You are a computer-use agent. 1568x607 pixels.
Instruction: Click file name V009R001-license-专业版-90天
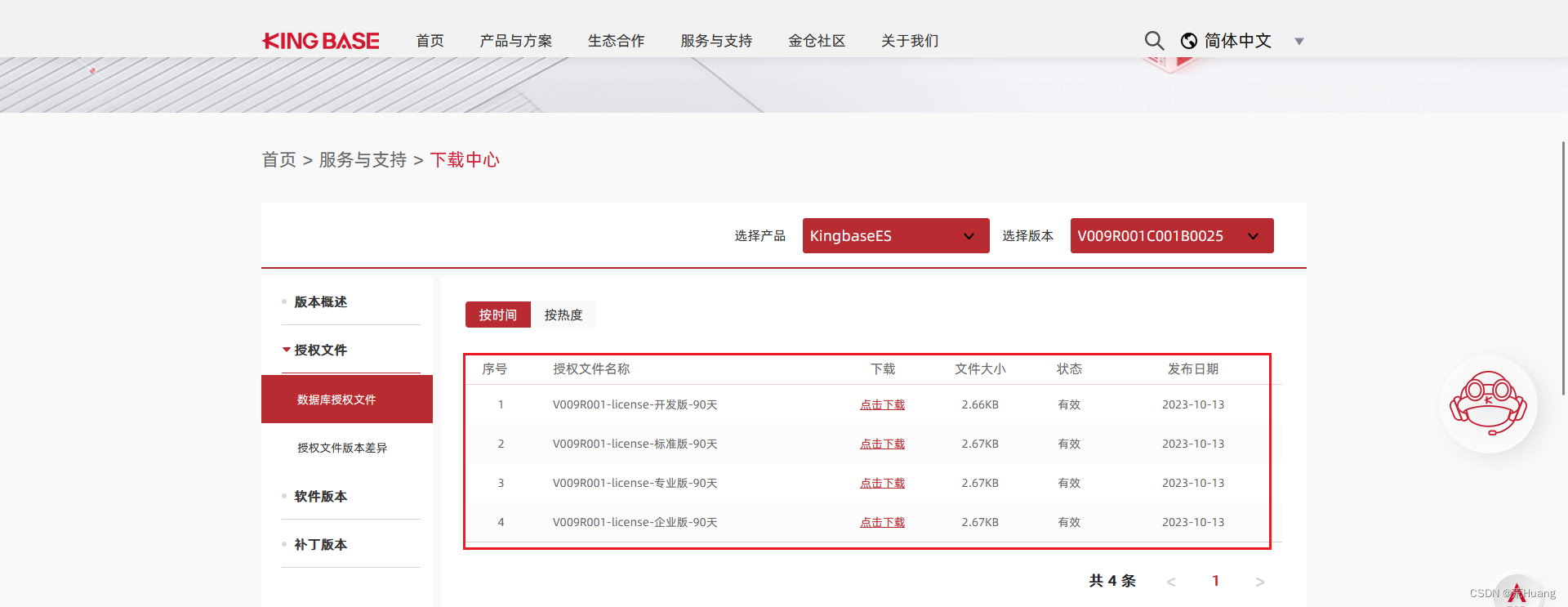635,483
